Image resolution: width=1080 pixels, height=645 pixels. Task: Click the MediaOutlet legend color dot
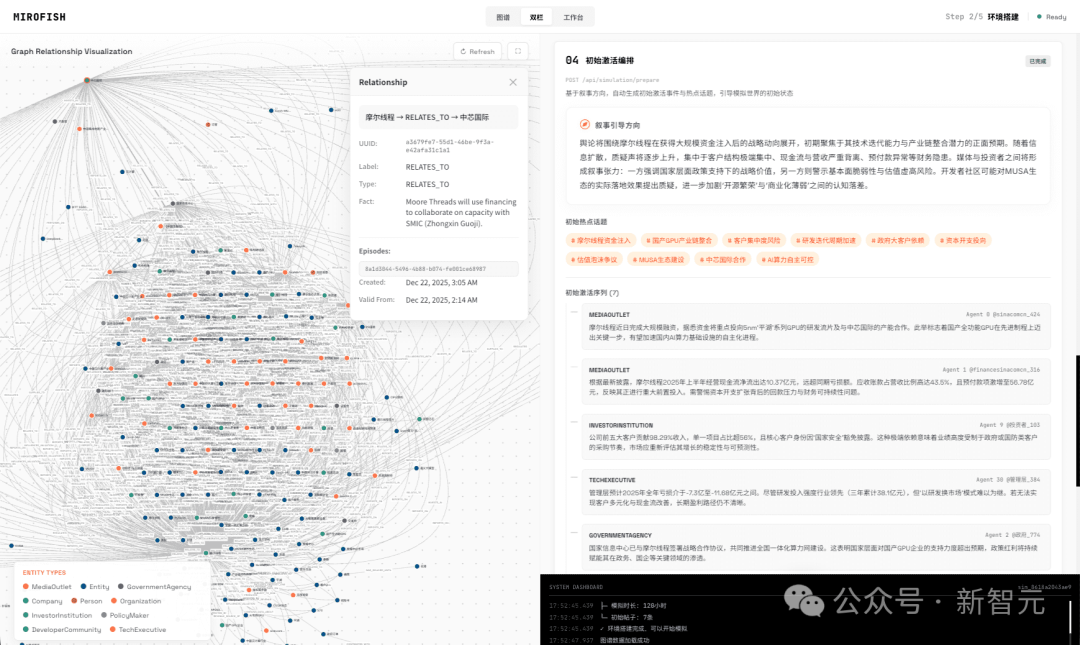point(26,586)
